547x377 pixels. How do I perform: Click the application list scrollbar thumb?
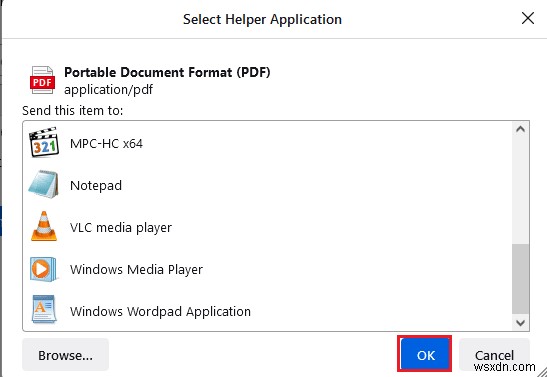pyautogui.click(x=520, y=279)
